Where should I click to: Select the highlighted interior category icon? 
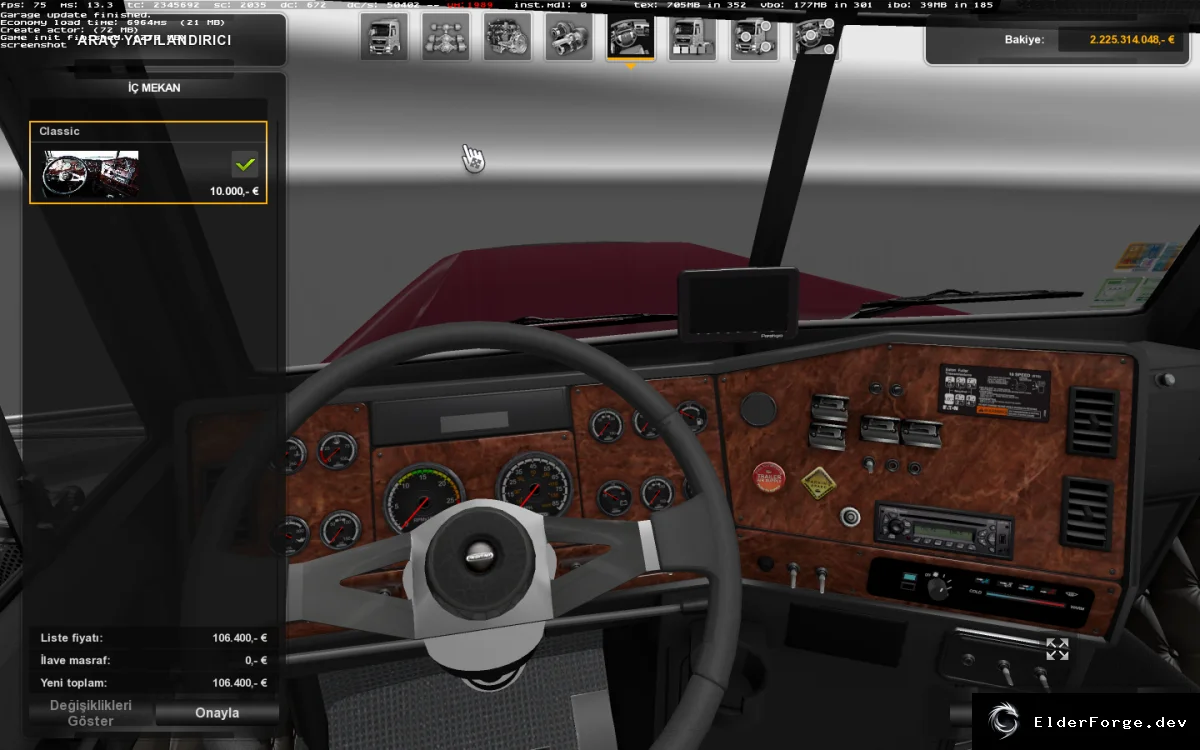631,37
